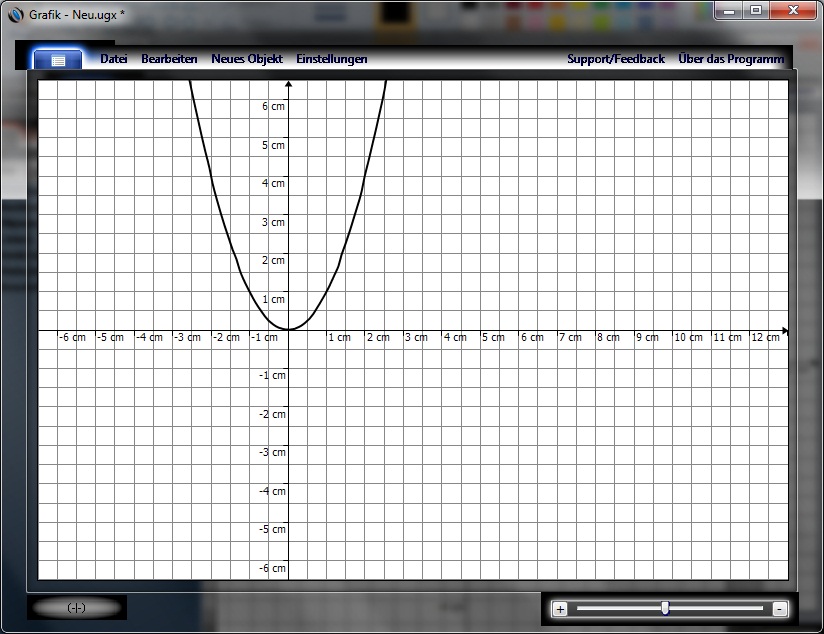Open Support/Feedback link
Viewport: 824px width, 634px height.
pyautogui.click(x=615, y=59)
